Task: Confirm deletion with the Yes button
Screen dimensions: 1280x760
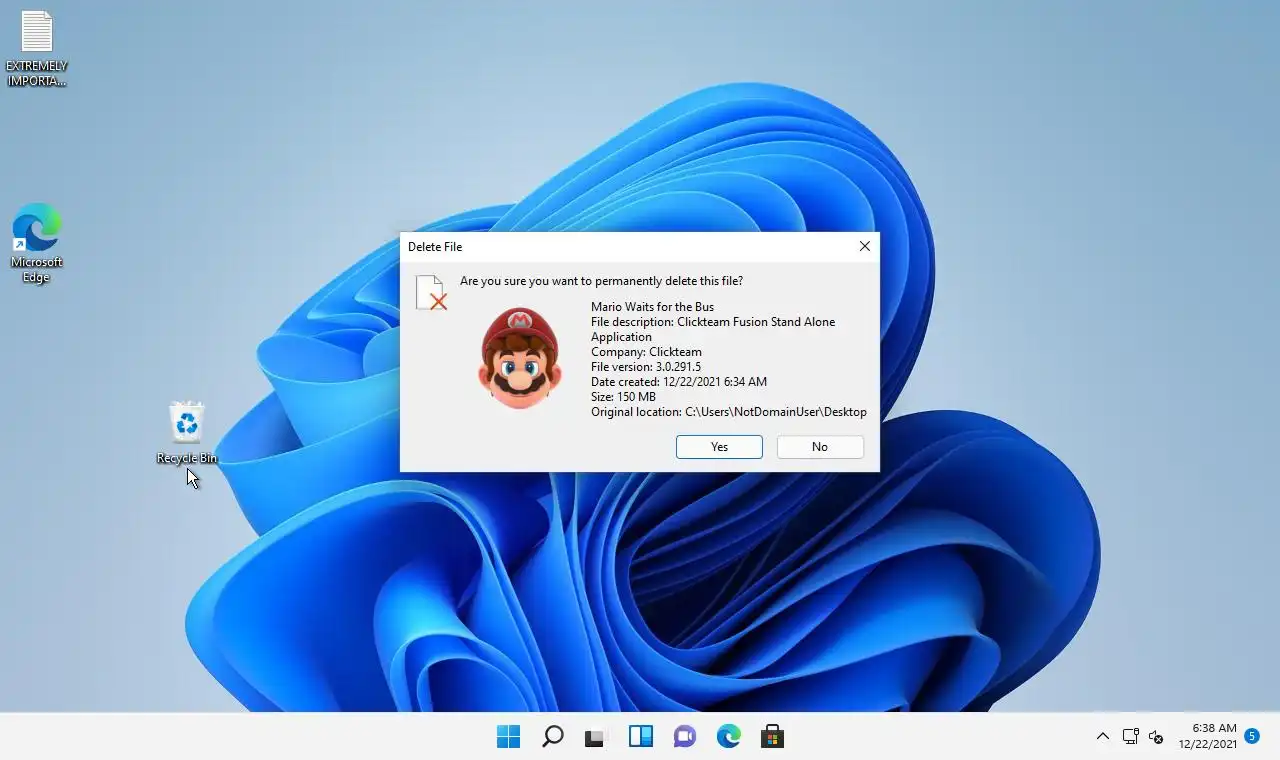Action: tap(719, 447)
